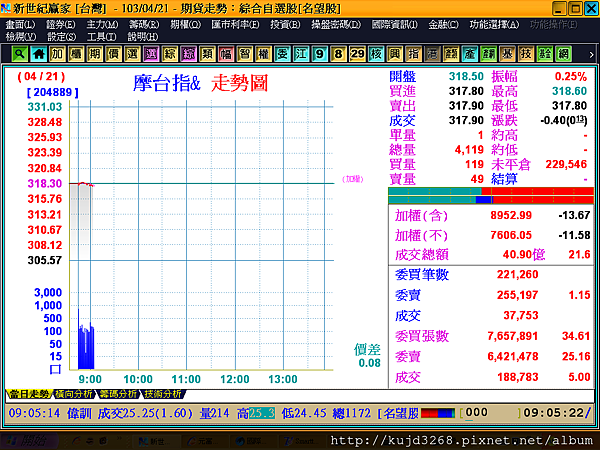Click the green magnifier search icon
Screen dimensions: 600x450
point(20,54)
